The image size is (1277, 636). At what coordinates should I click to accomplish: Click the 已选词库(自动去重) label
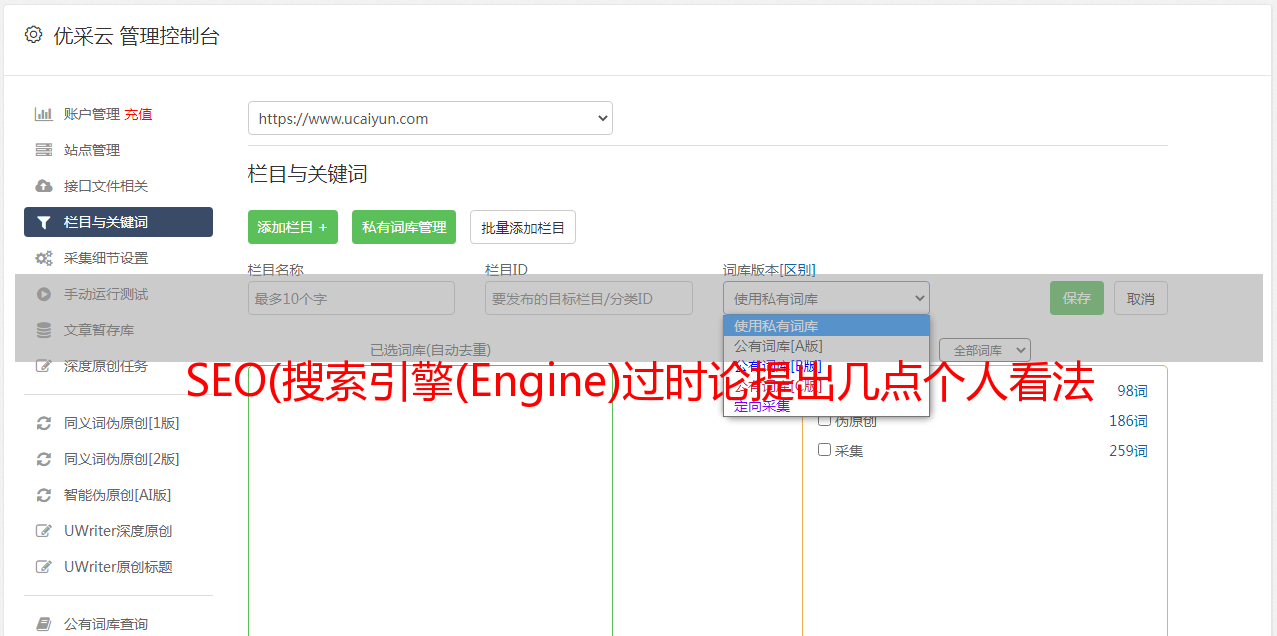(x=430, y=350)
